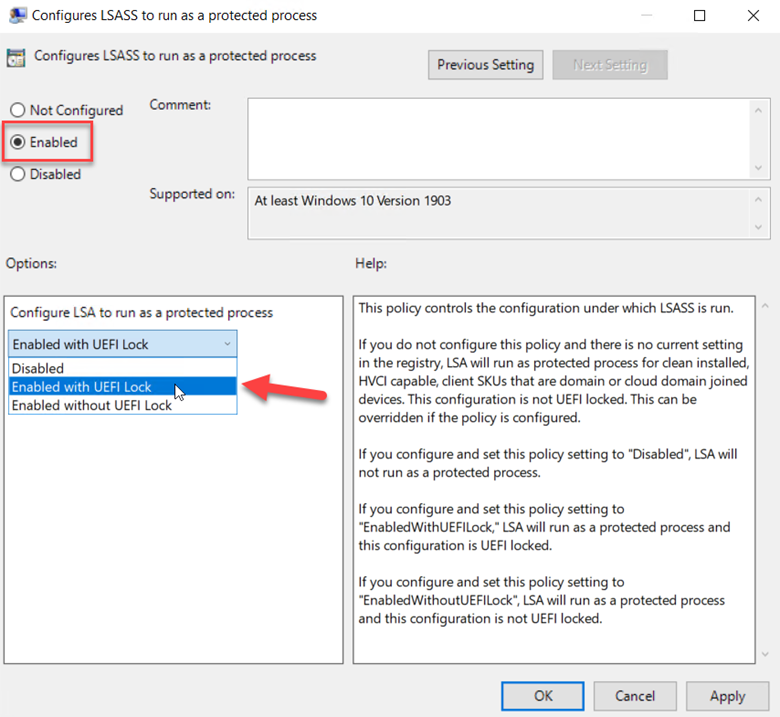The width and height of the screenshot is (780, 717).
Task: Open the UEFI Lock combo box arrow
Action: click(227, 344)
